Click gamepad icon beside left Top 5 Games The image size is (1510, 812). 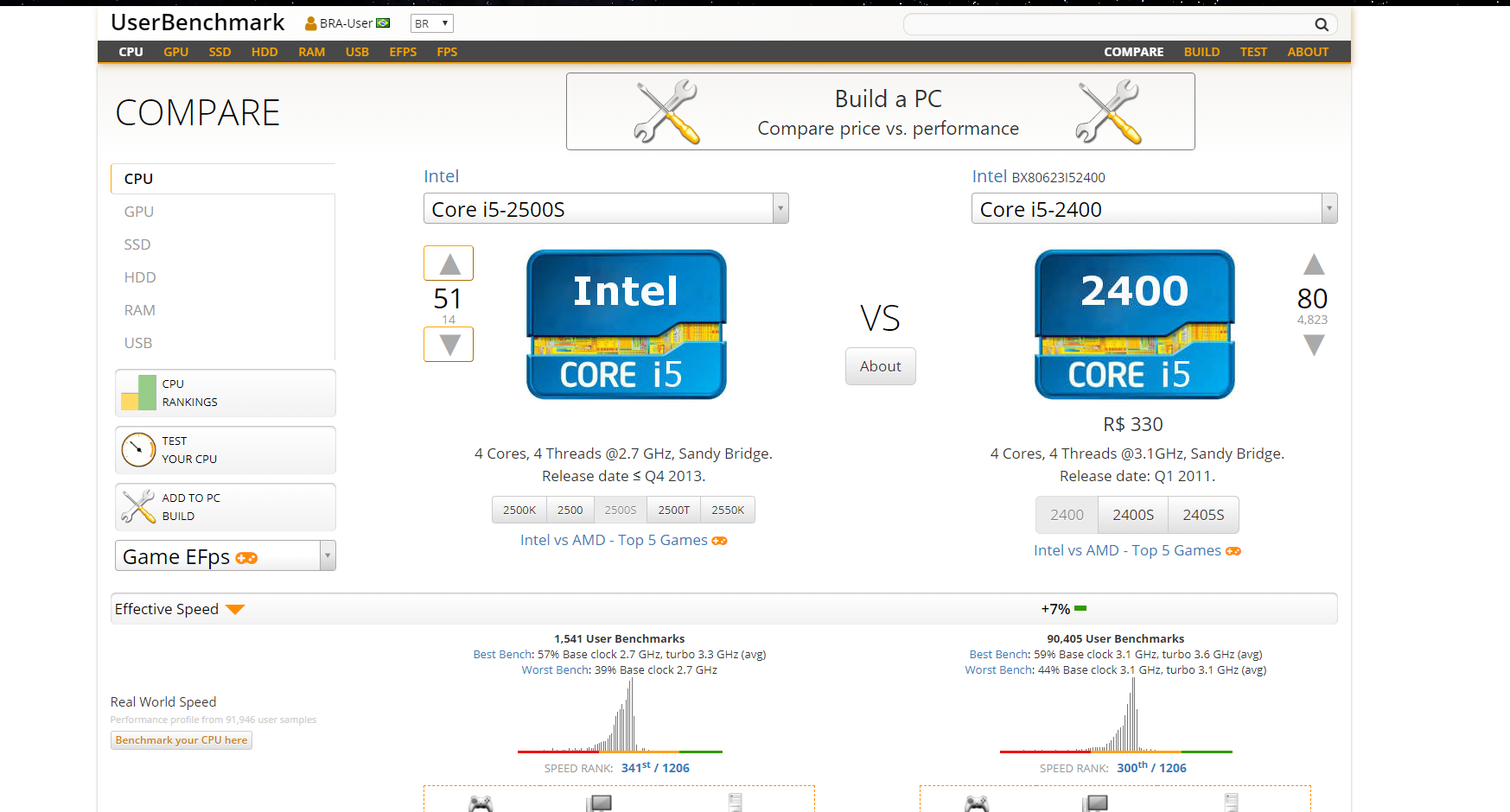pos(719,541)
